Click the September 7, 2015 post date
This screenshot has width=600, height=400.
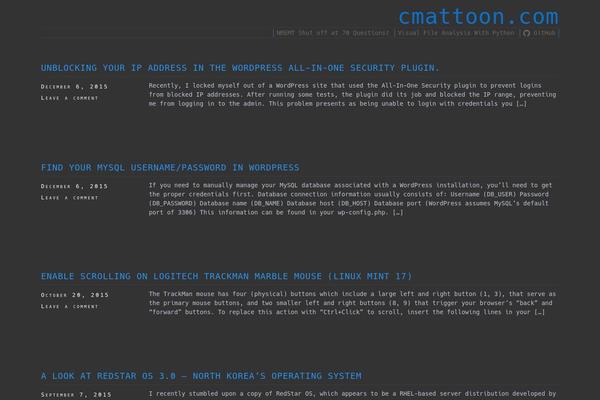75,395
